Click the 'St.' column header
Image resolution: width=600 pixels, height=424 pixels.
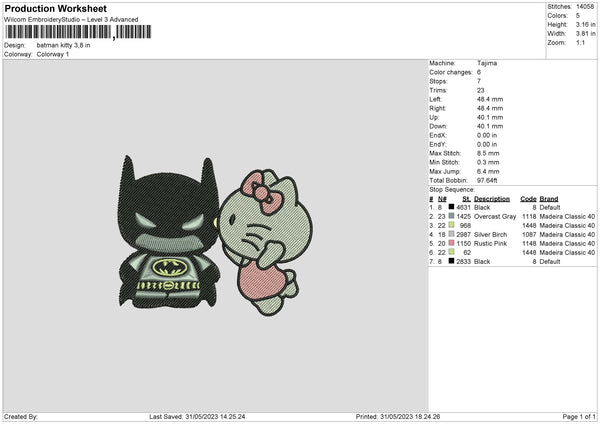click(466, 199)
